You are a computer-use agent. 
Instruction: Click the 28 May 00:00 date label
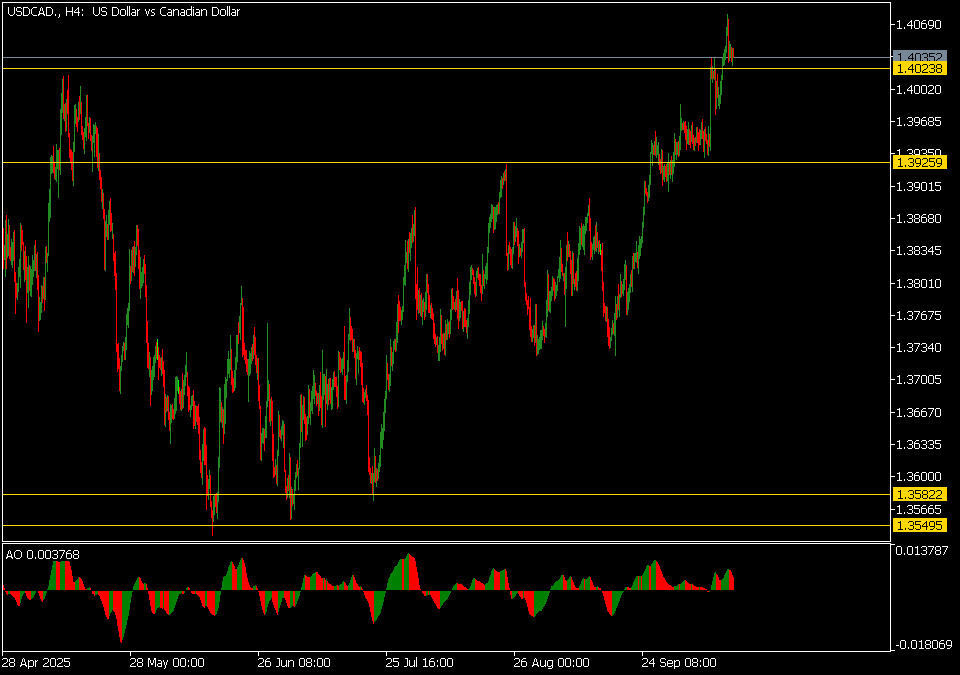167,662
